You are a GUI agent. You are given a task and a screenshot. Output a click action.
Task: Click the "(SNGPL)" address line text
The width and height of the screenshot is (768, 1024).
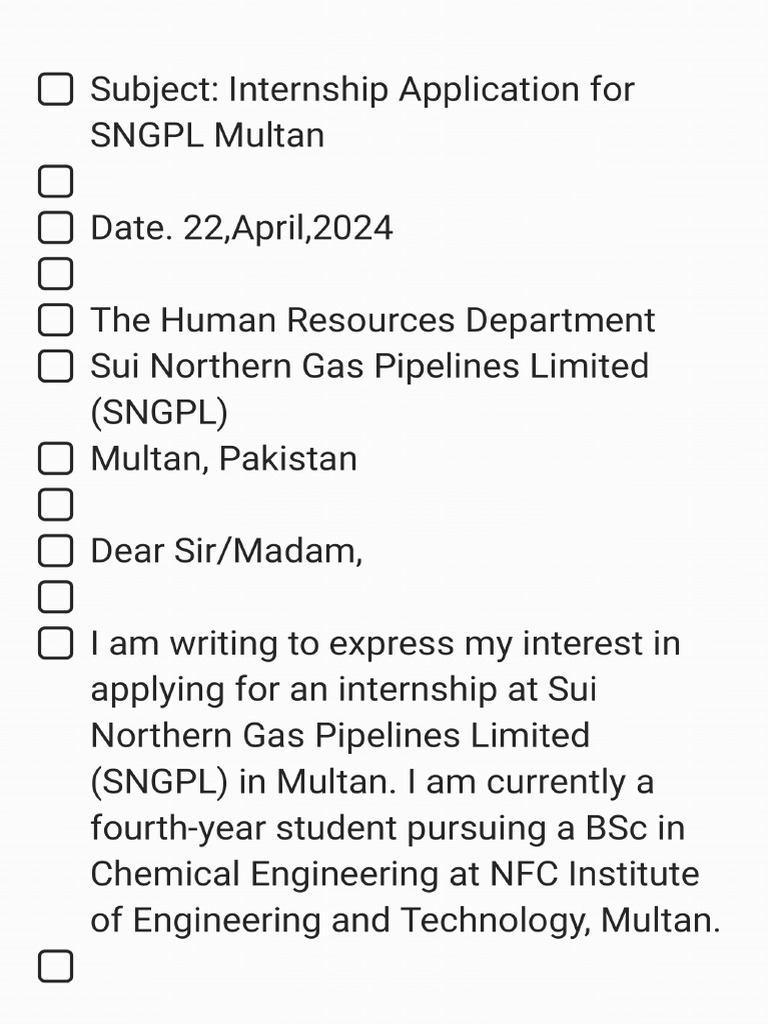point(159,412)
